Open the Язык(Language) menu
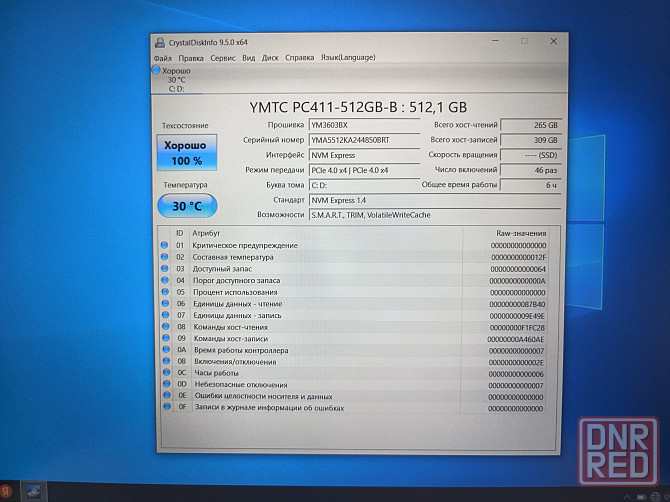 [348, 57]
